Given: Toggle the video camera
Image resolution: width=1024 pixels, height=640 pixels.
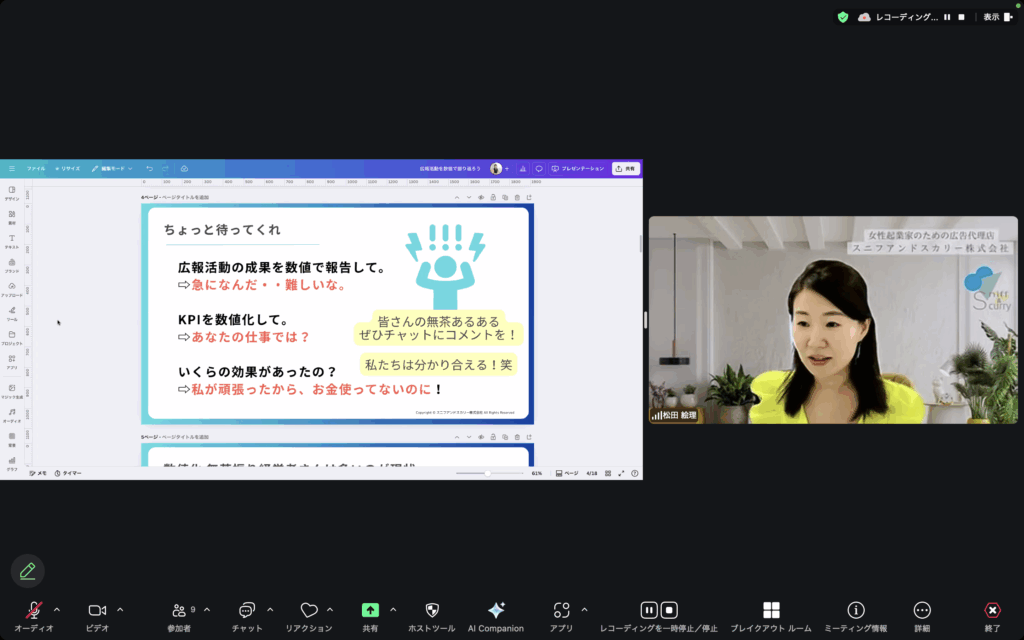Looking at the screenshot, I should coord(97,610).
